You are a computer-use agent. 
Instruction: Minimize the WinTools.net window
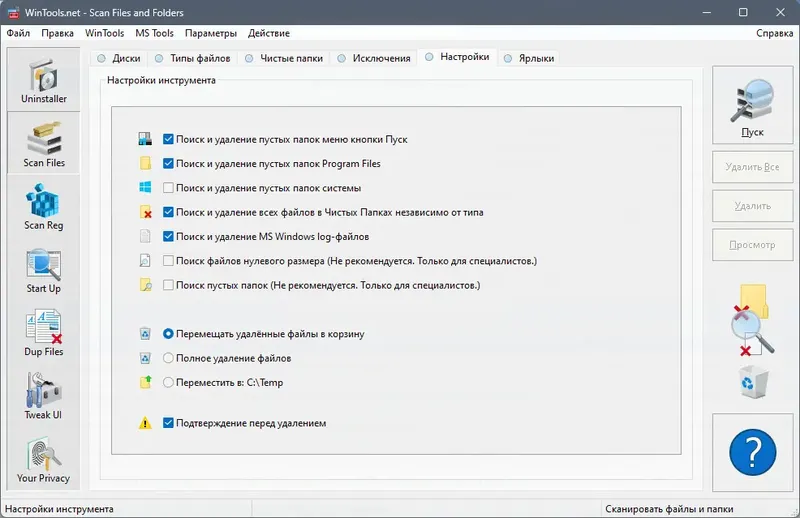(x=707, y=12)
